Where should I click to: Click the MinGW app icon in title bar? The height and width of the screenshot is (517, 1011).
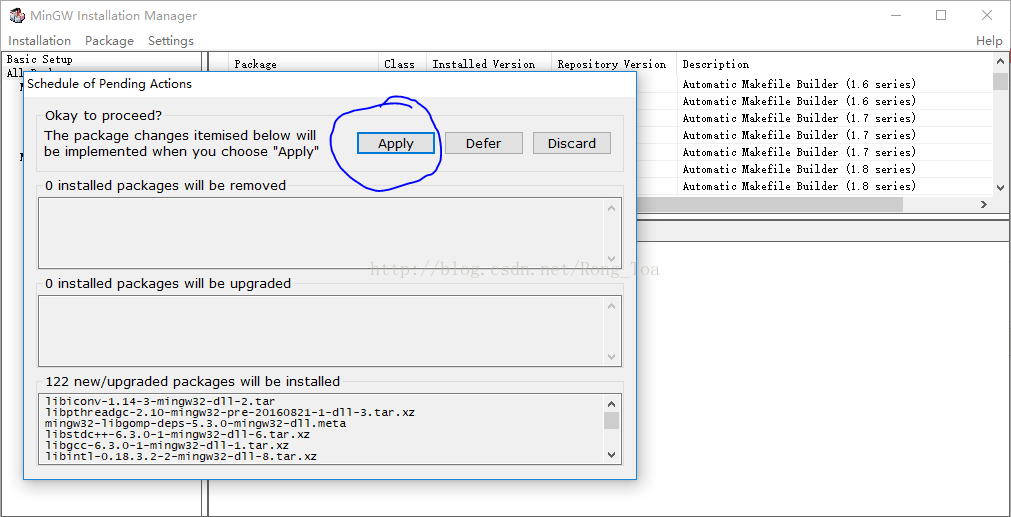tap(16, 15)
